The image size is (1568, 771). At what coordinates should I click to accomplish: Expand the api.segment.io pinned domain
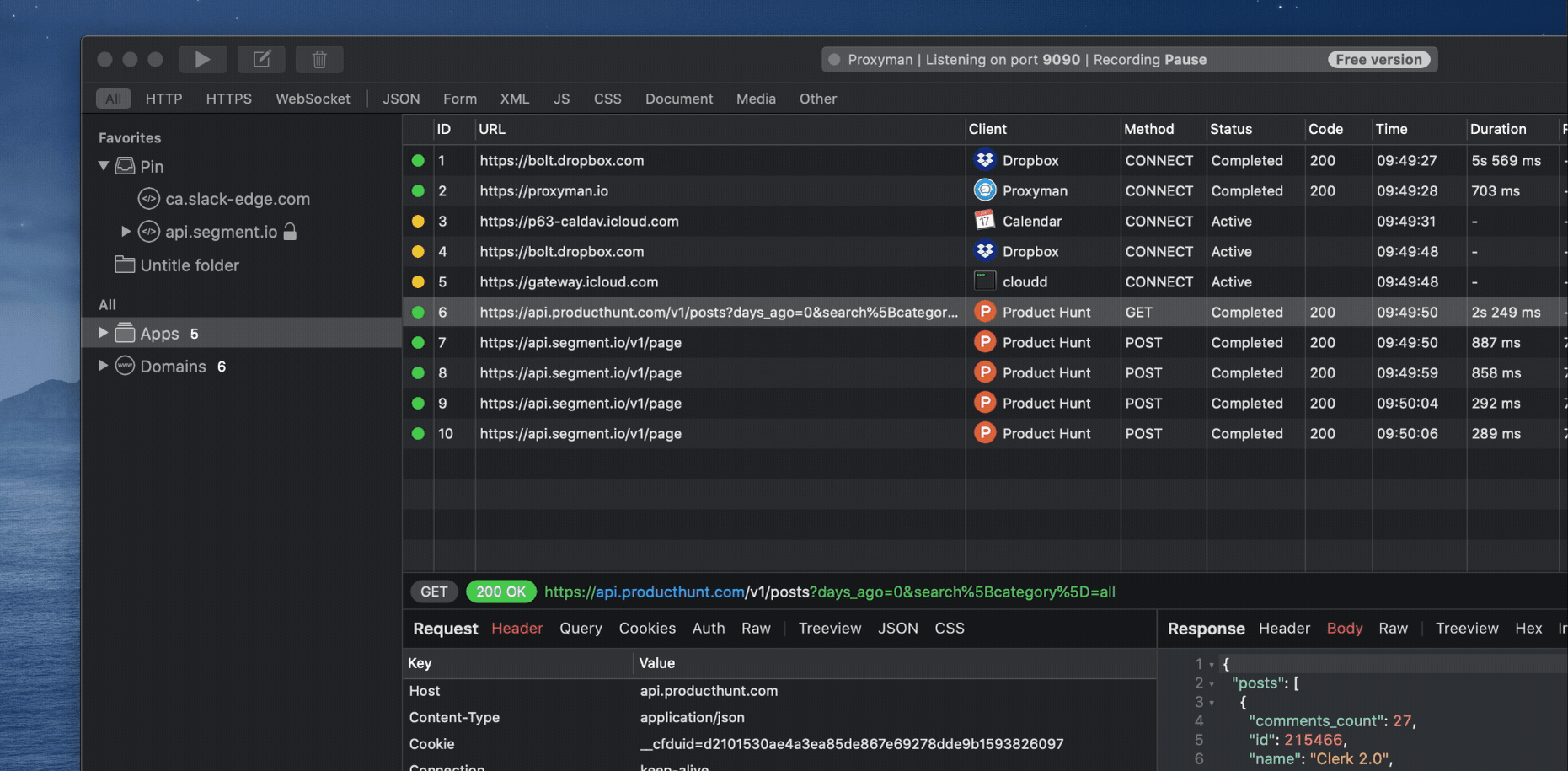[126, 231]
